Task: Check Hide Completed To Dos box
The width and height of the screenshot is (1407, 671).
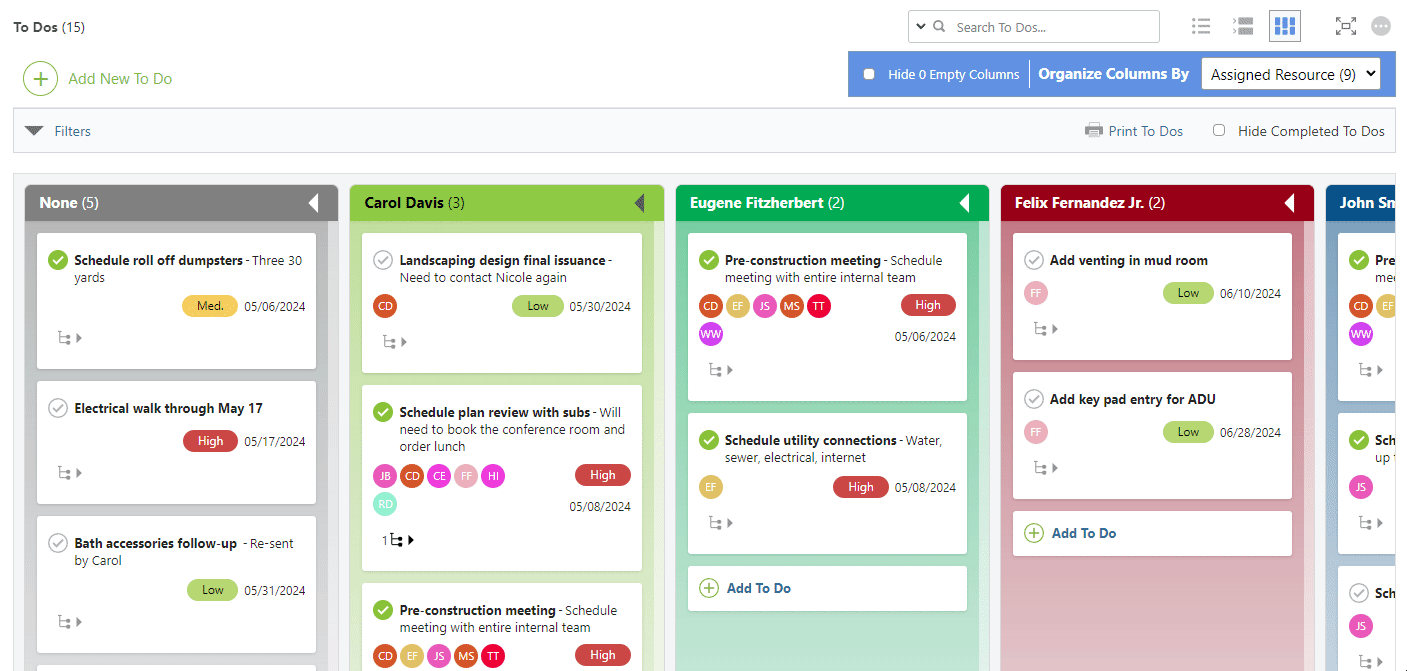Action: [1219, 130]
